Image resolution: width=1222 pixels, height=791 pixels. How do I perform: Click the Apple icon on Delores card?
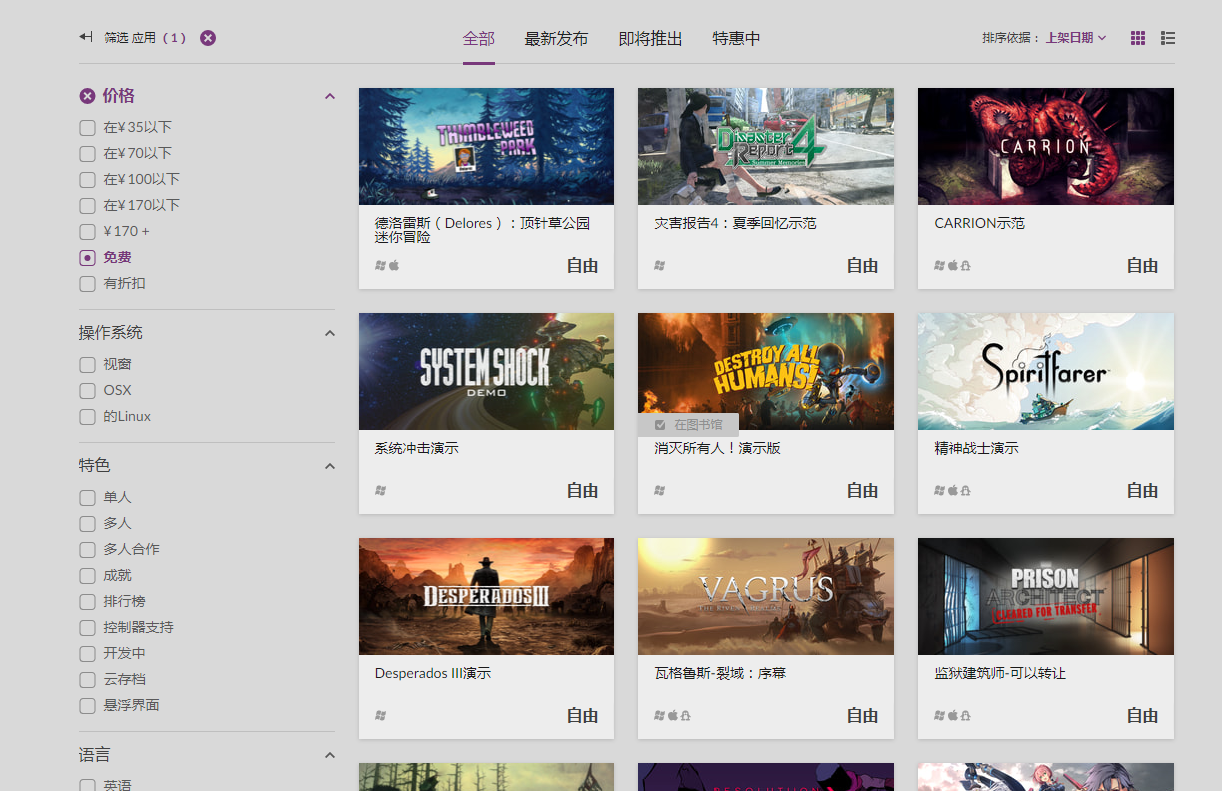pos(394,265)
